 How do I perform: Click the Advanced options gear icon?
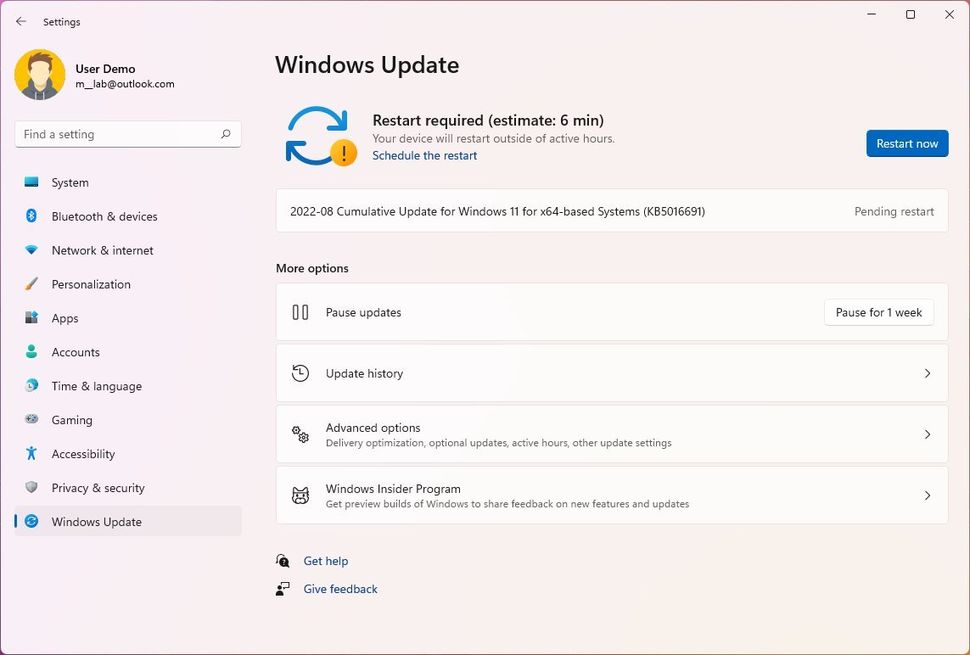pos(300,434)
